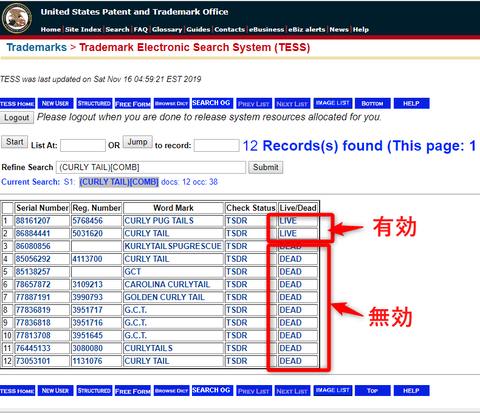Viewport: 480px width, 413px height.
Task: Open Search in header navigation
Action: (117, 30)
